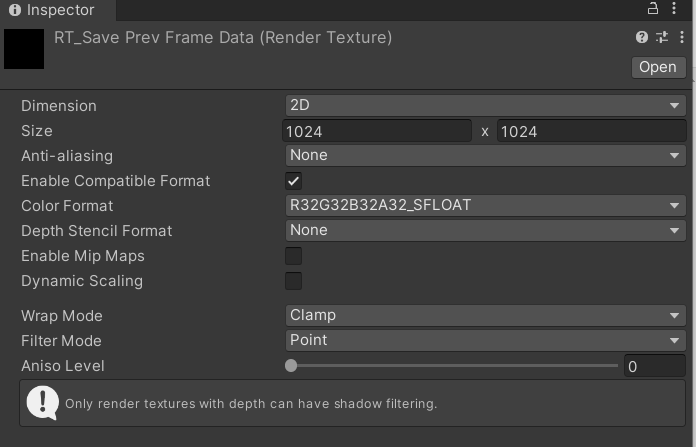Viewport: 696px width, 447px height.
Task: Open the Filter Mode dropdown
Action: click(485, 340)
